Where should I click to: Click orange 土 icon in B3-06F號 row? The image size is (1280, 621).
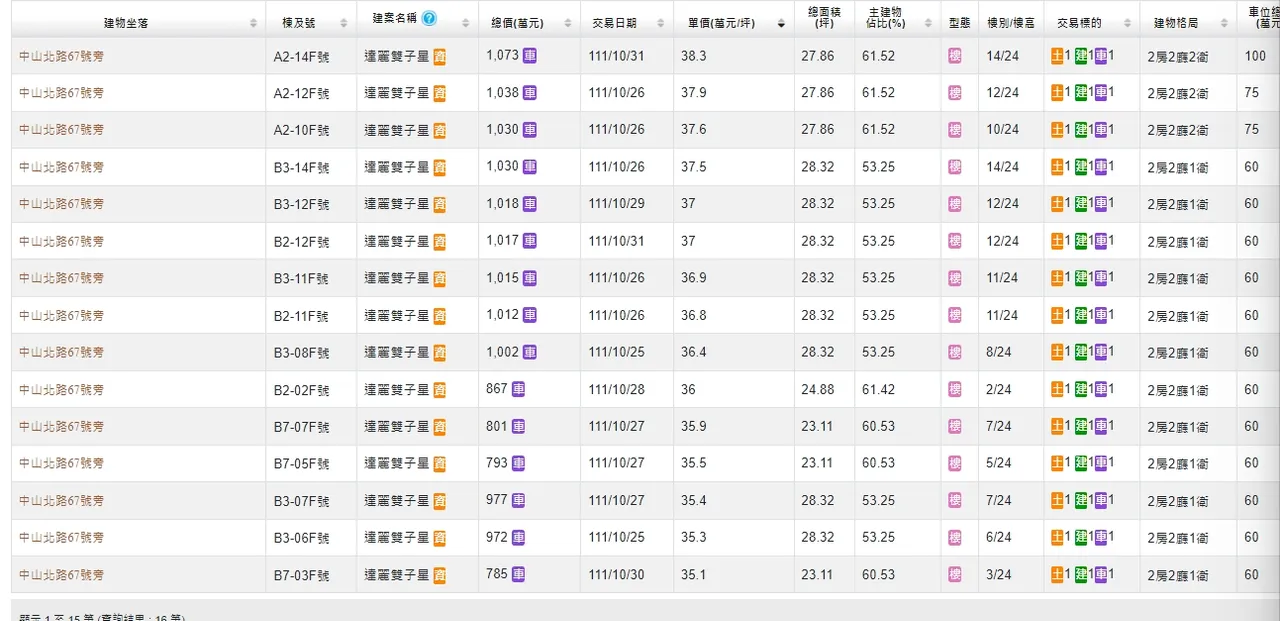(x=1058, y=537)
